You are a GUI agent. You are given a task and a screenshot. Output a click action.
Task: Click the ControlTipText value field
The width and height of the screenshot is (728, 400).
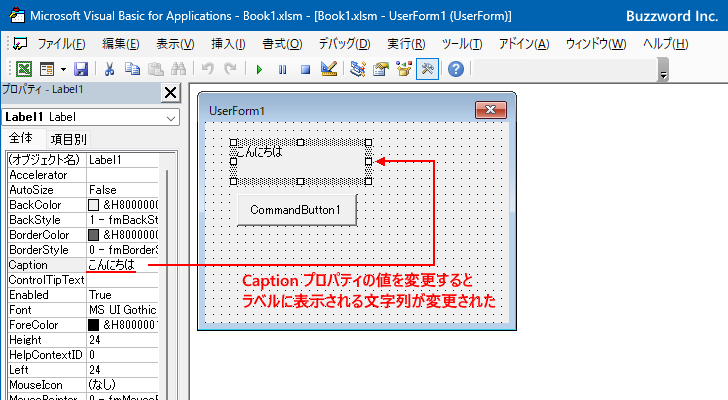(123, 280)
